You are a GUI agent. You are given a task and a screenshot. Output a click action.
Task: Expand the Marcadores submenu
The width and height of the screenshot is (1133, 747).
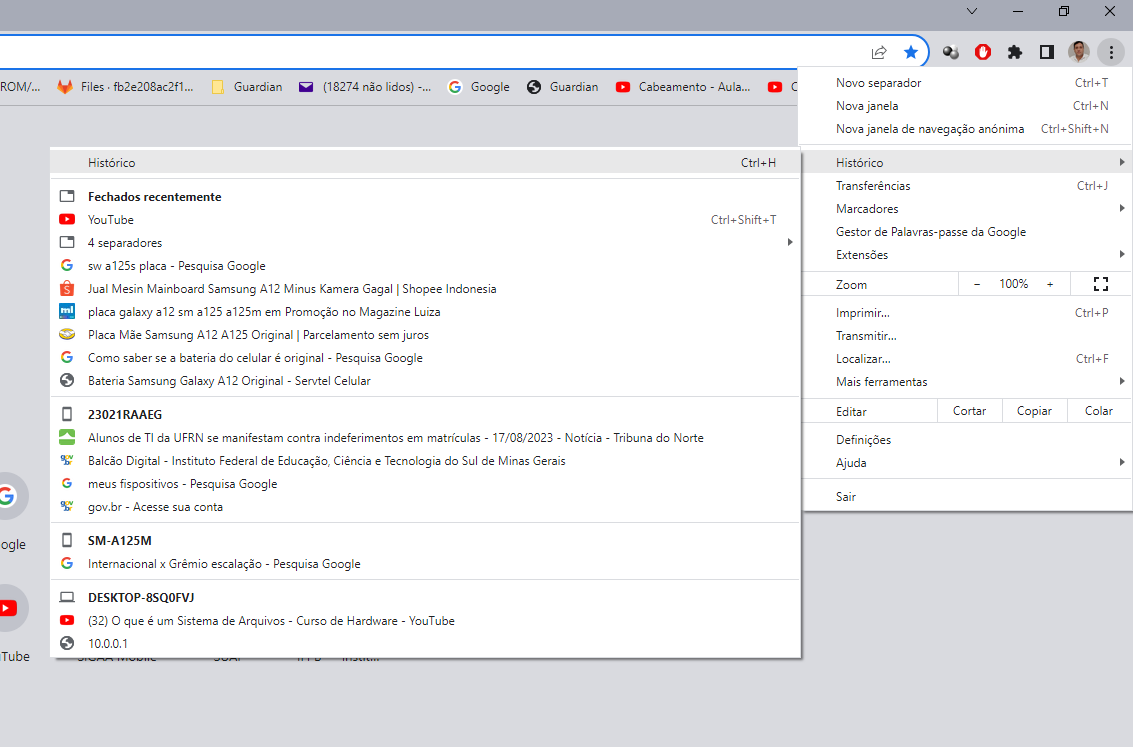tap(966, 209)
